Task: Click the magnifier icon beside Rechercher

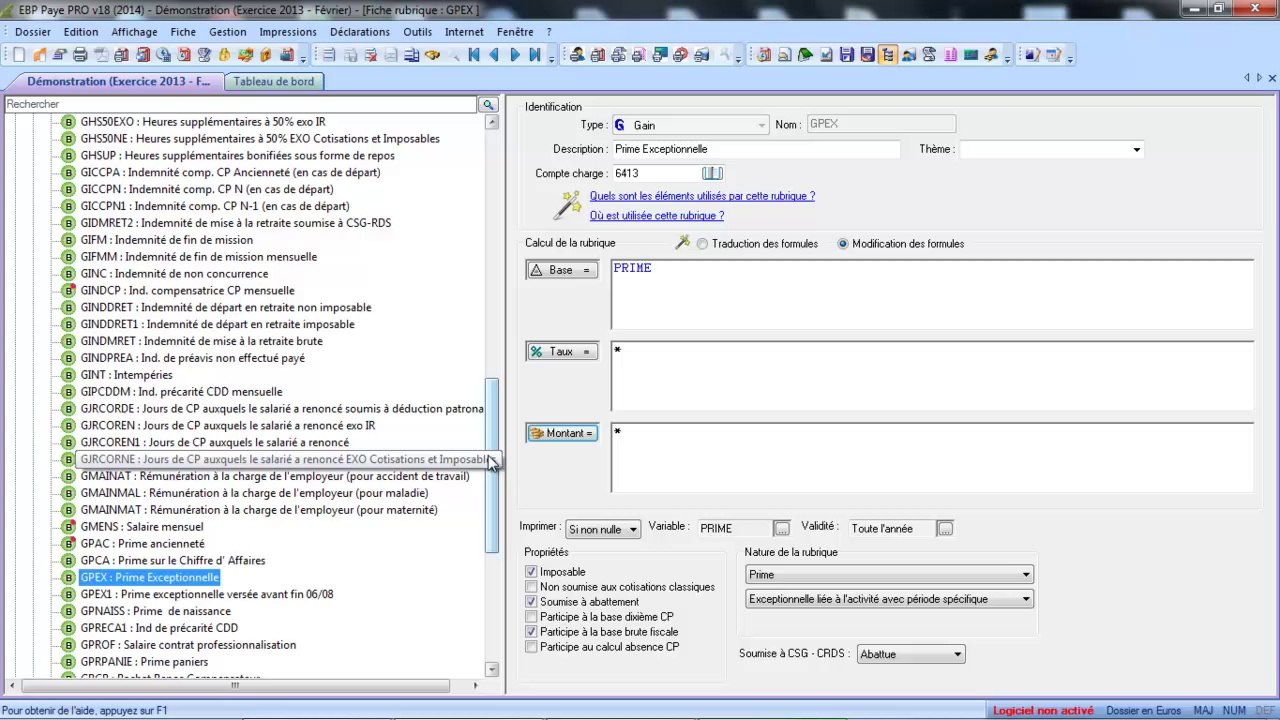Action: 488,104
